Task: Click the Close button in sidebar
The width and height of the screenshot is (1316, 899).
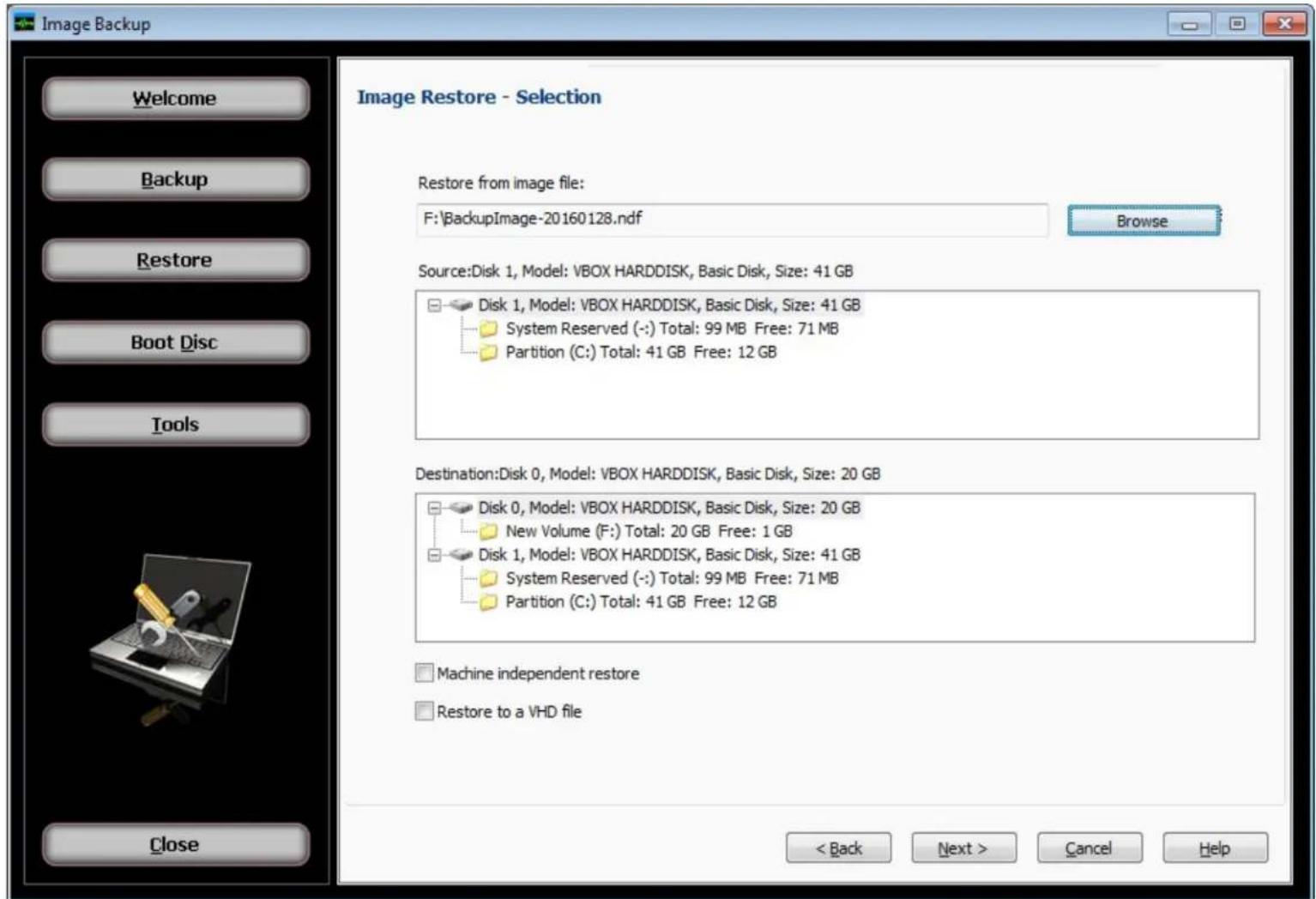Action: [x=175, y=845]
